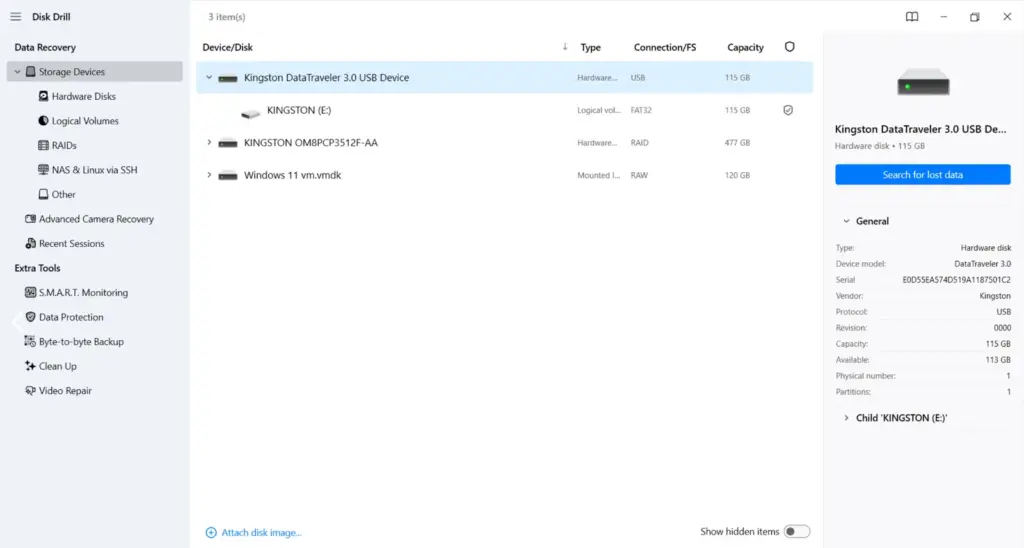Open Advanced Camera Recovery
The image size is (1024, 548).
pos(96,219)
